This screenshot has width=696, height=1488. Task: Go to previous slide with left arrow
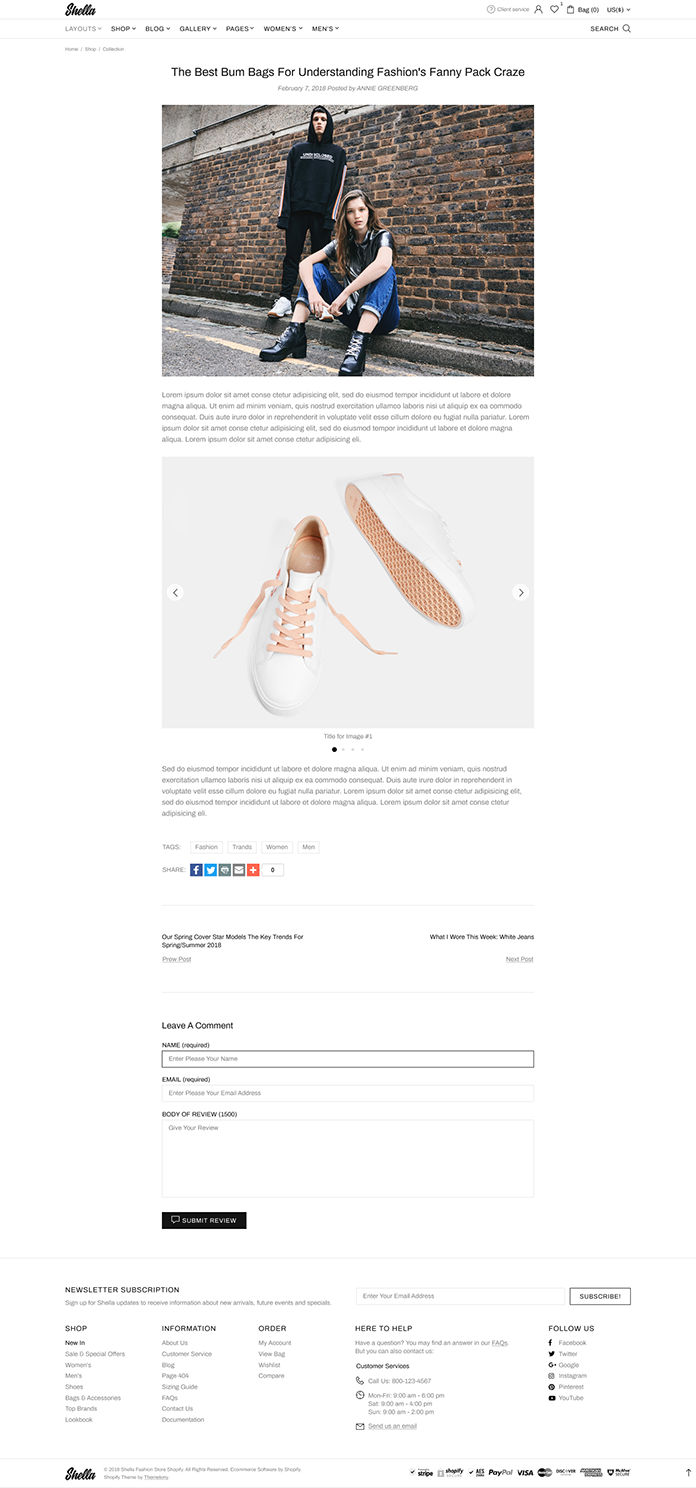coord(176,592)
